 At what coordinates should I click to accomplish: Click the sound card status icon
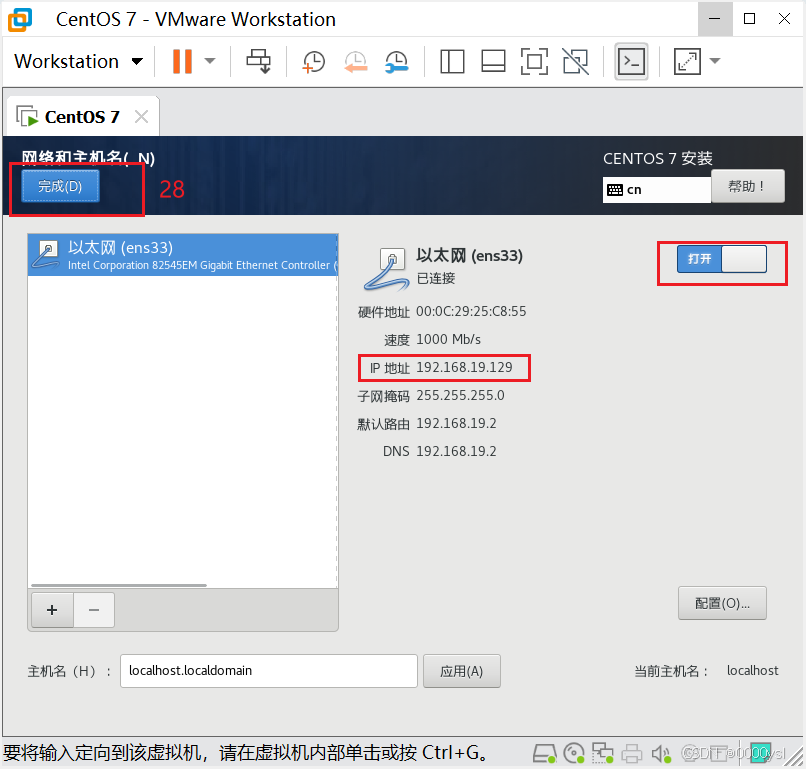(x=661, y=754)
